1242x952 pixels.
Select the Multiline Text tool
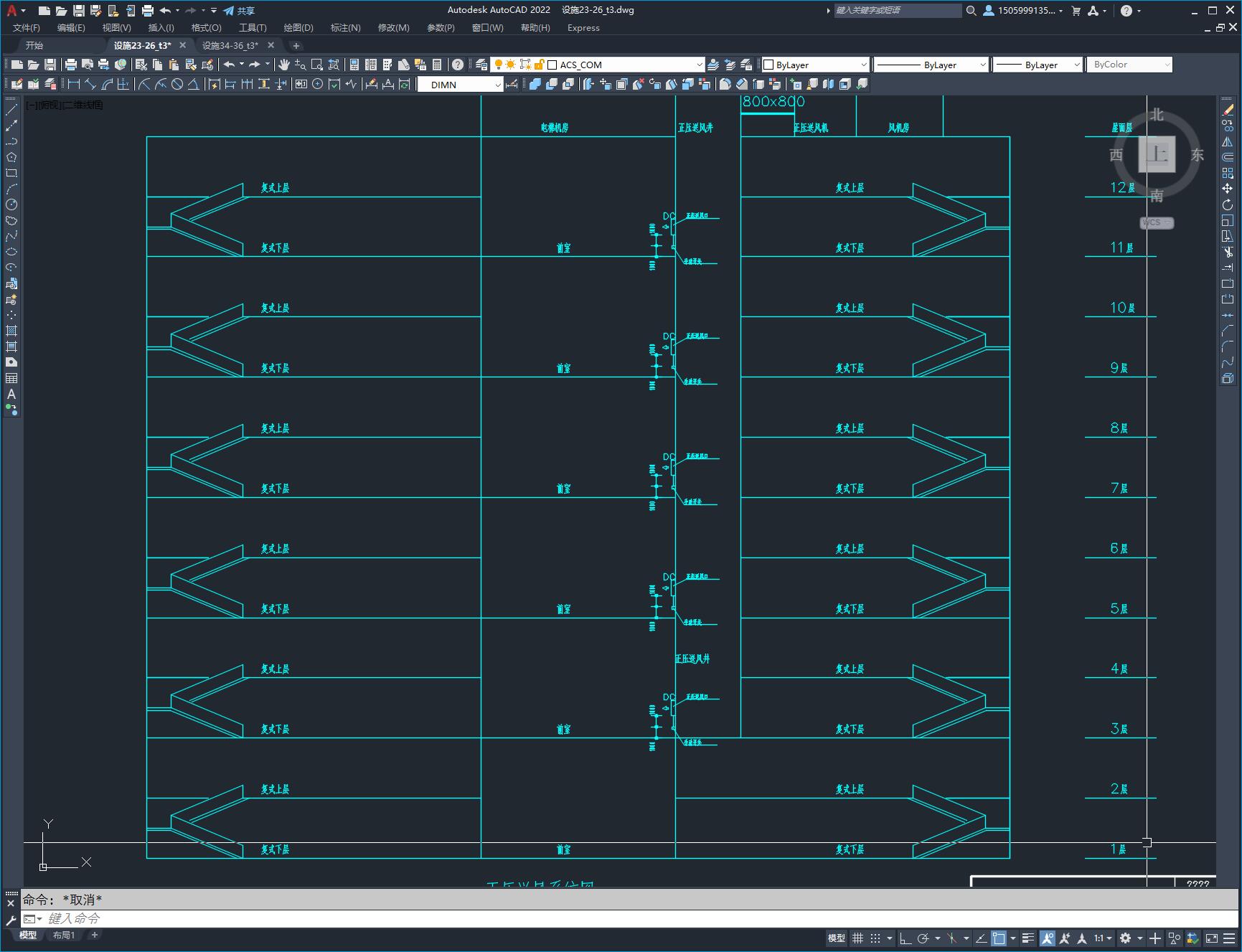click(x=11, y=394)
